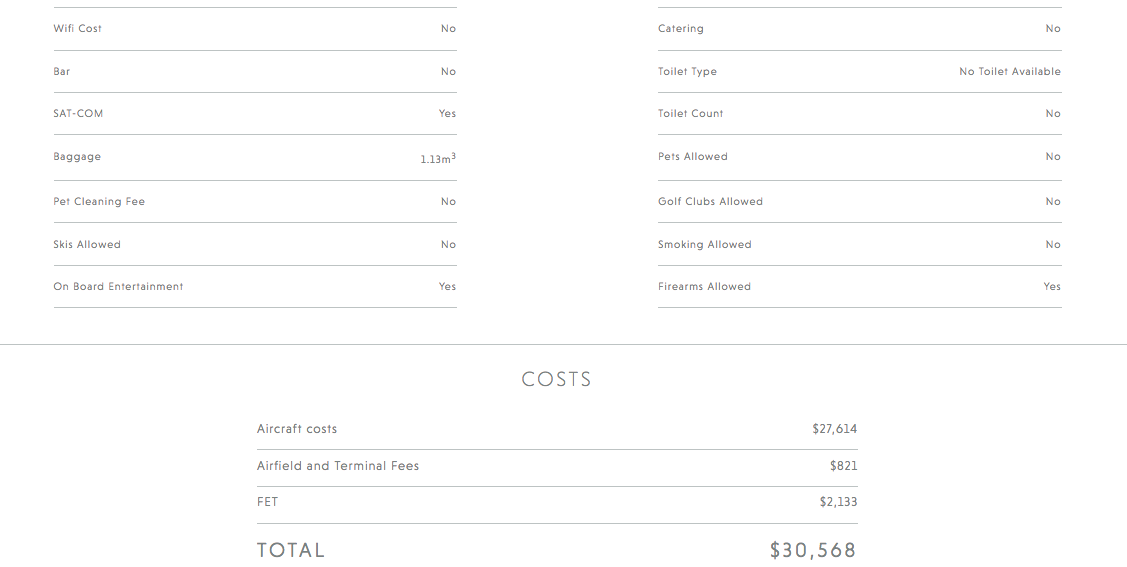This screenshot has height=567, width=1127.
Task: Select the On Board Entertainment label
Action: point(118,287)
